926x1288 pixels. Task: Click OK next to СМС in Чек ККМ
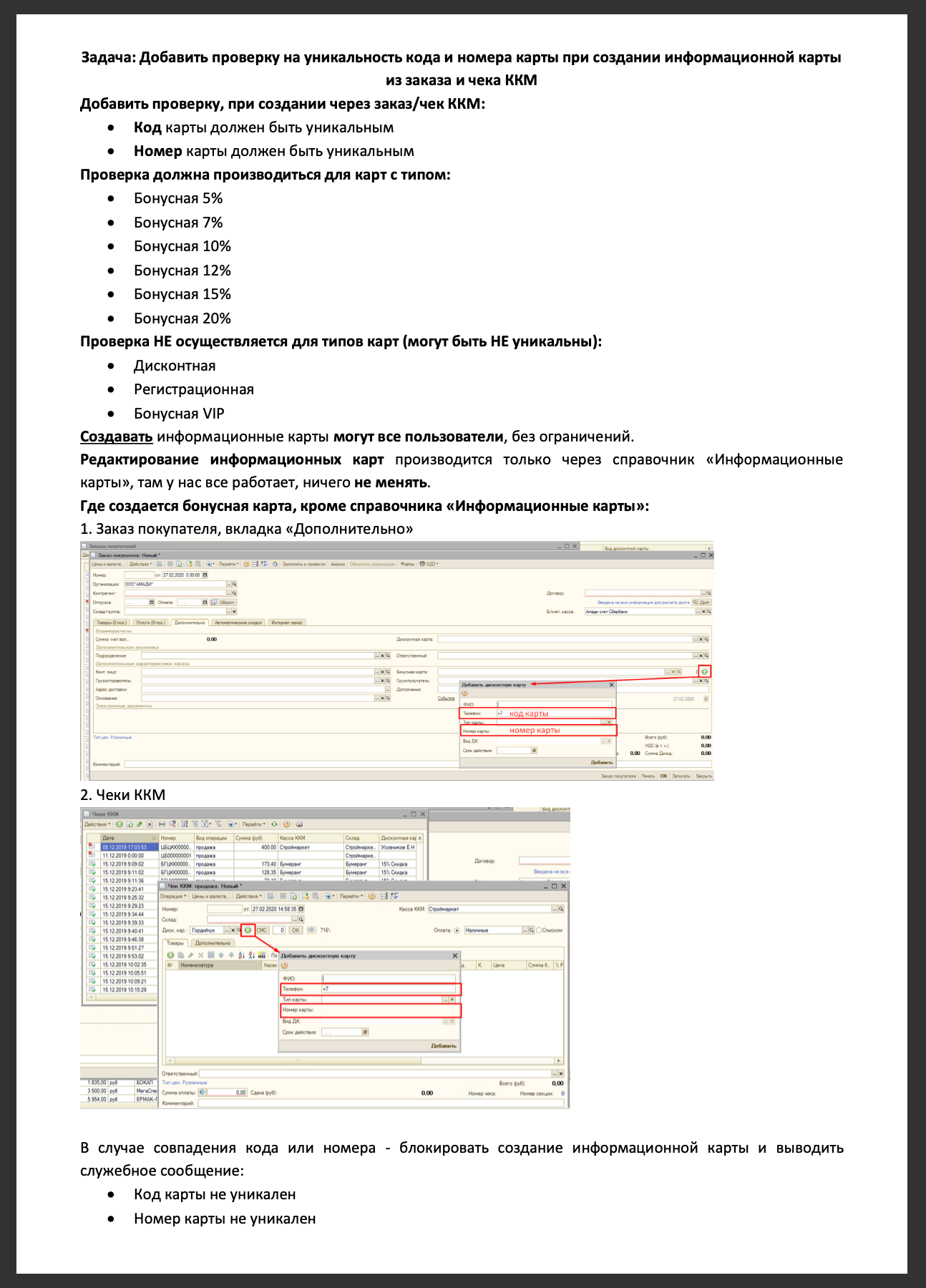[296, 930]
